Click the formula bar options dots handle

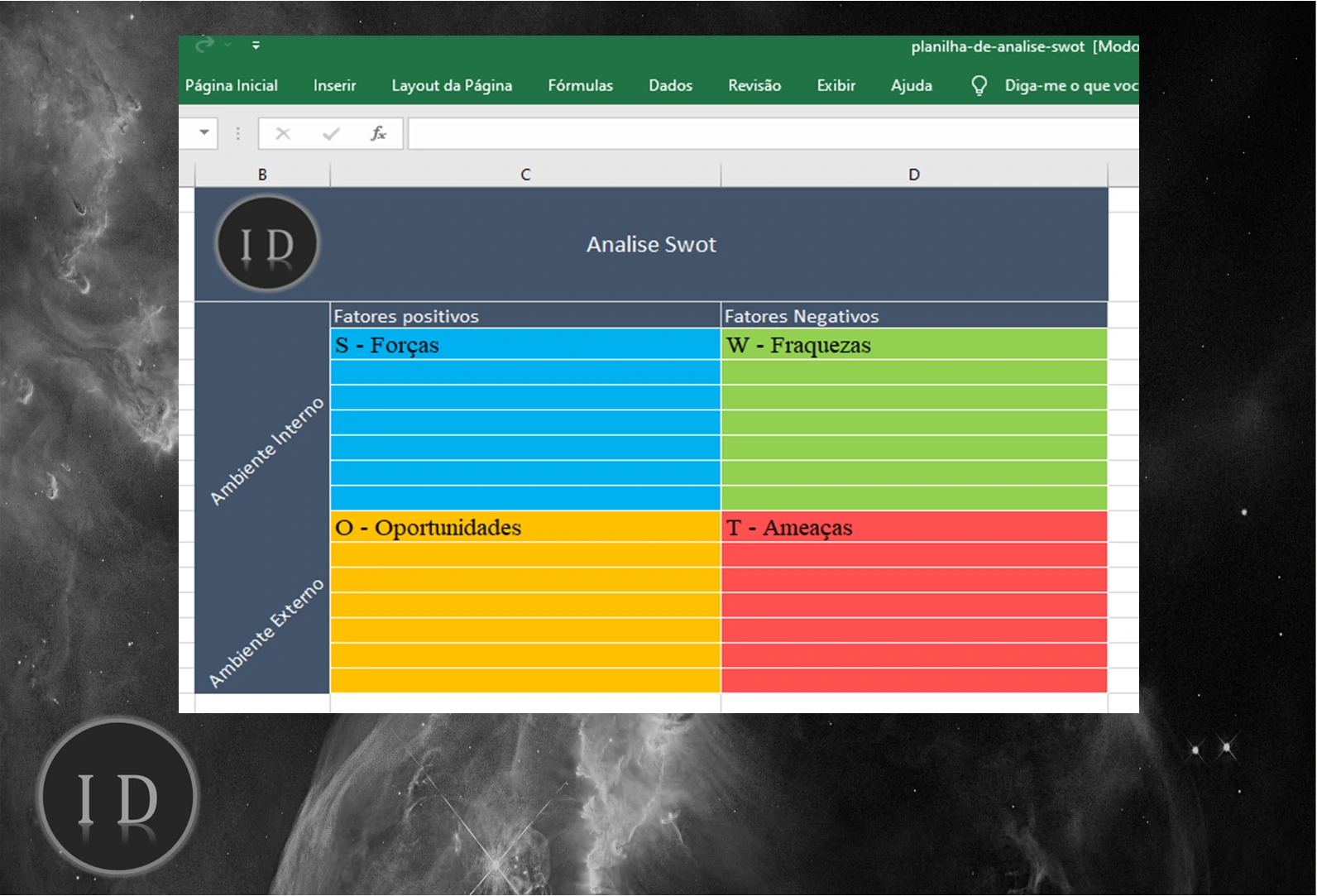238,133
